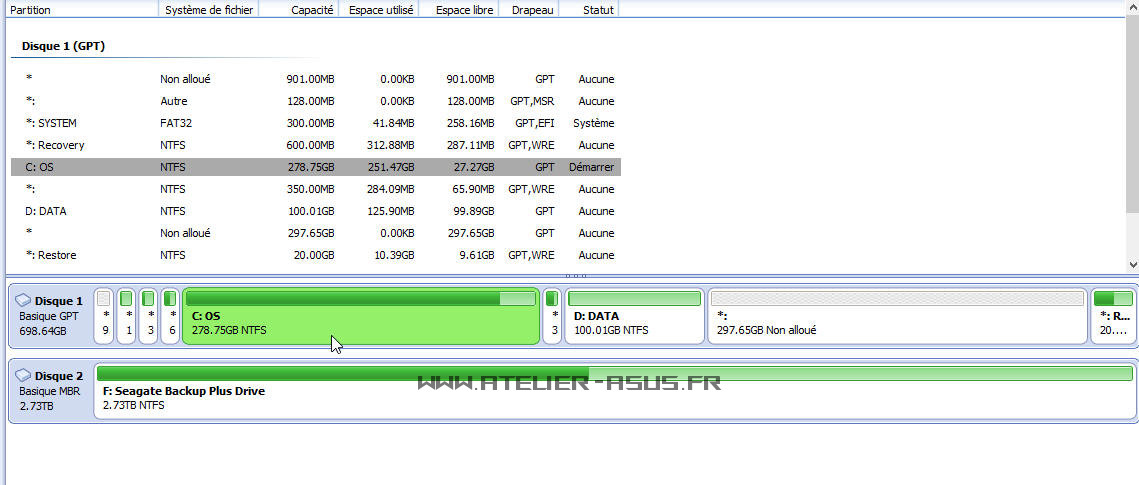
Task: Sort by the Partition column header
Action: coord(80,9)
